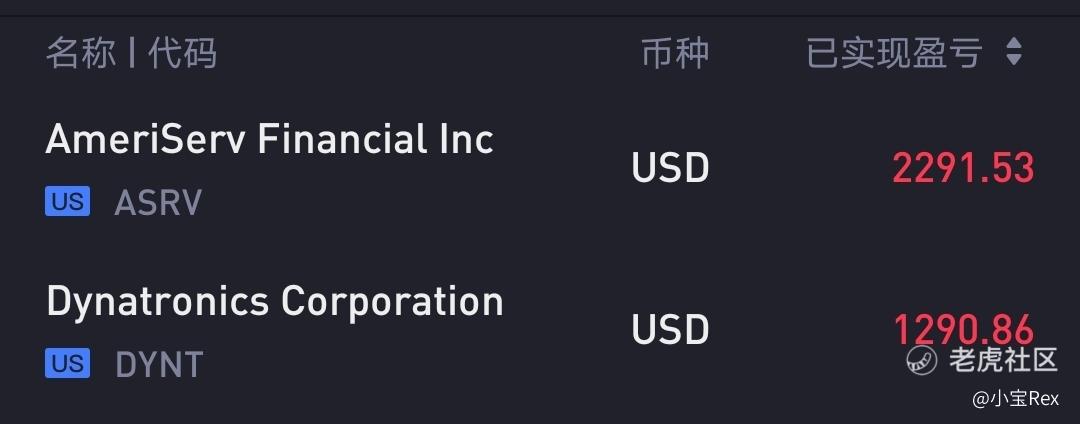This screenshot has height=424, width=1080.
Task: Sort by the 已实现盈亏 arrow icon
Action: (1013, 52)
